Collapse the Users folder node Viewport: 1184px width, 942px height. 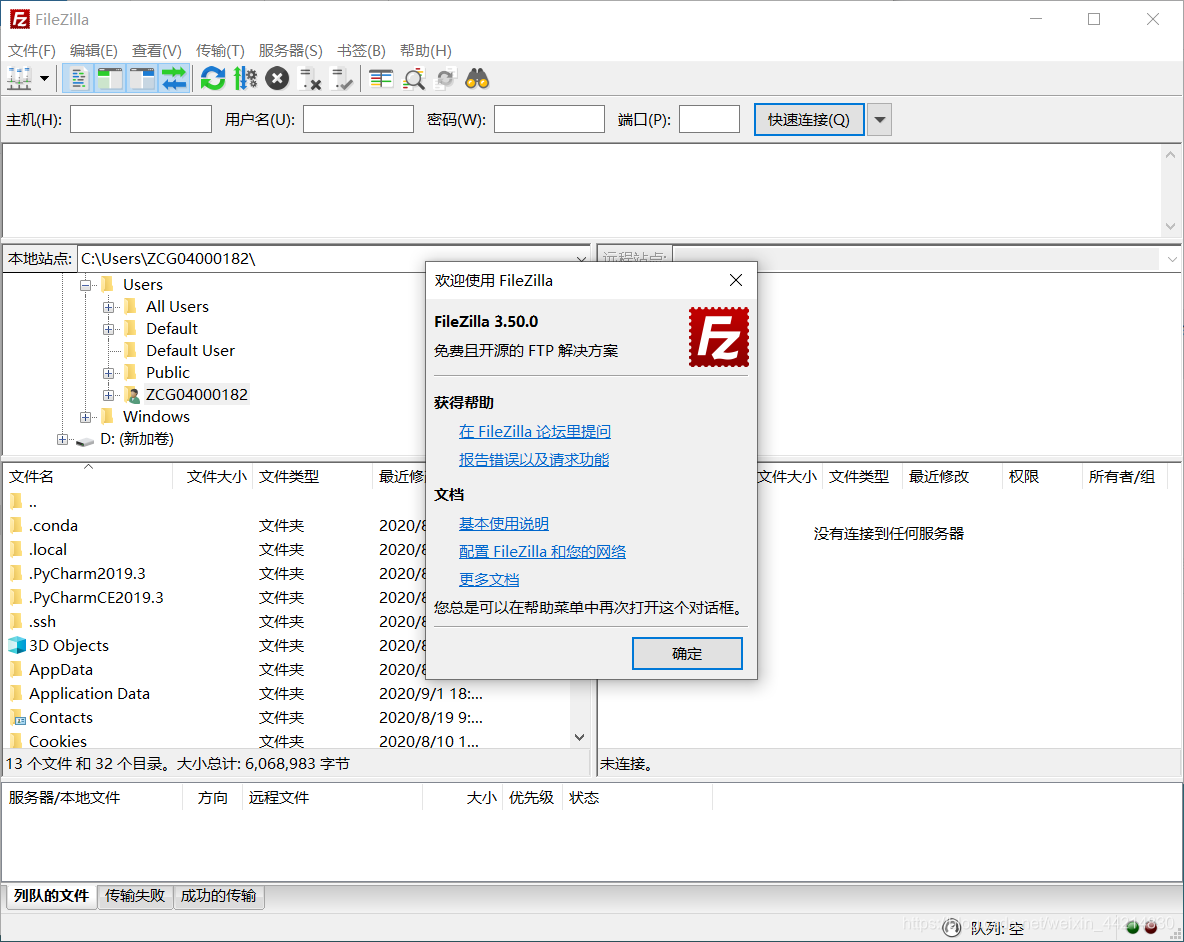point(86,284)
